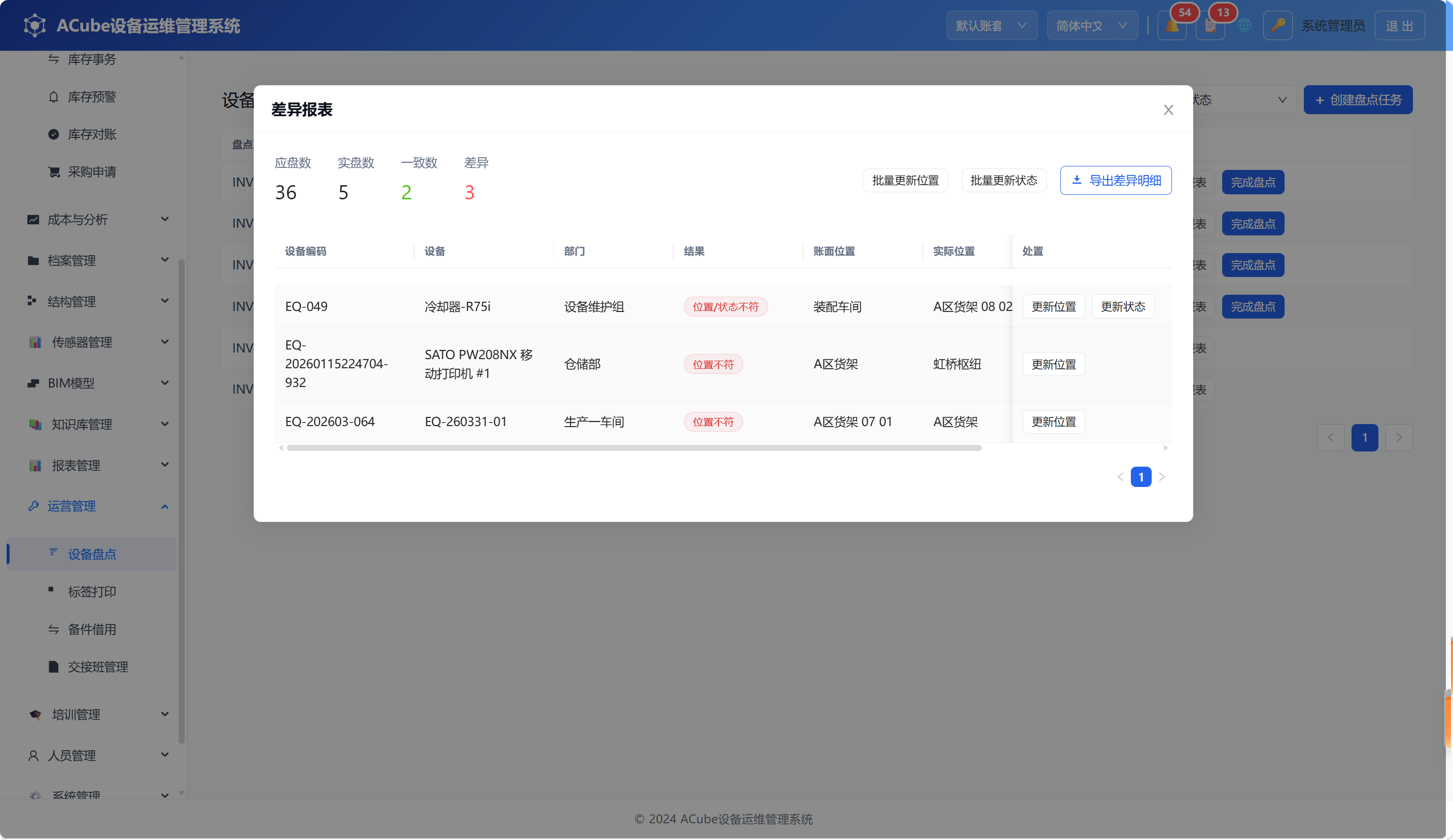Expand the BIM模型 menu chevron
The height and width of the screenshot is (840, 1453).
click(165, 383)
